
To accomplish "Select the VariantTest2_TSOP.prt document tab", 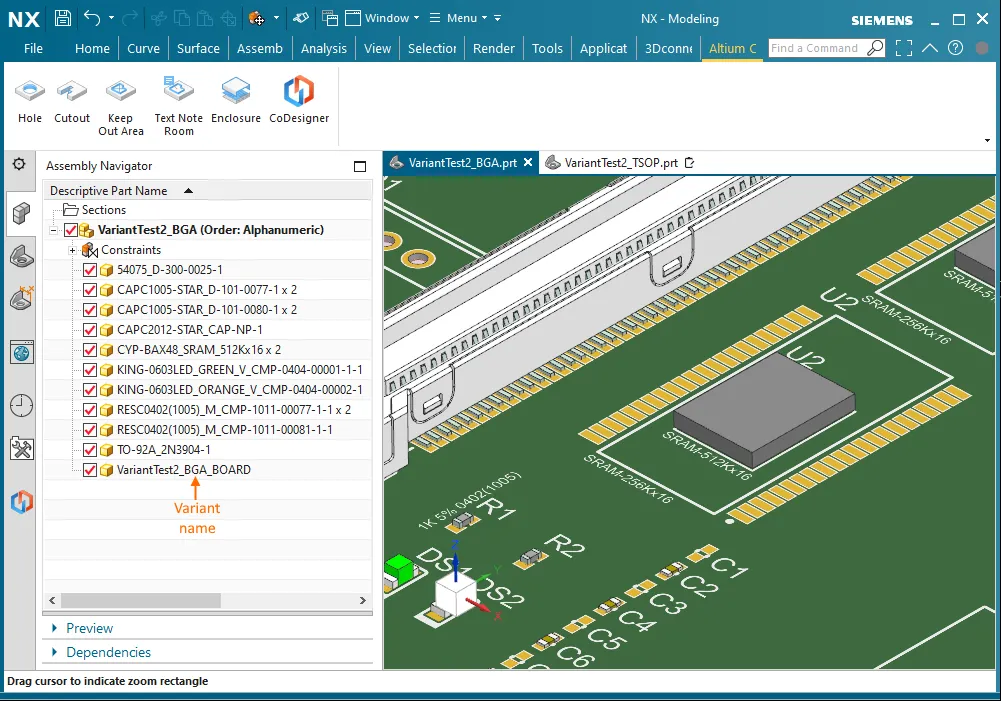I will pyautogui.click(x=621, y=163).
